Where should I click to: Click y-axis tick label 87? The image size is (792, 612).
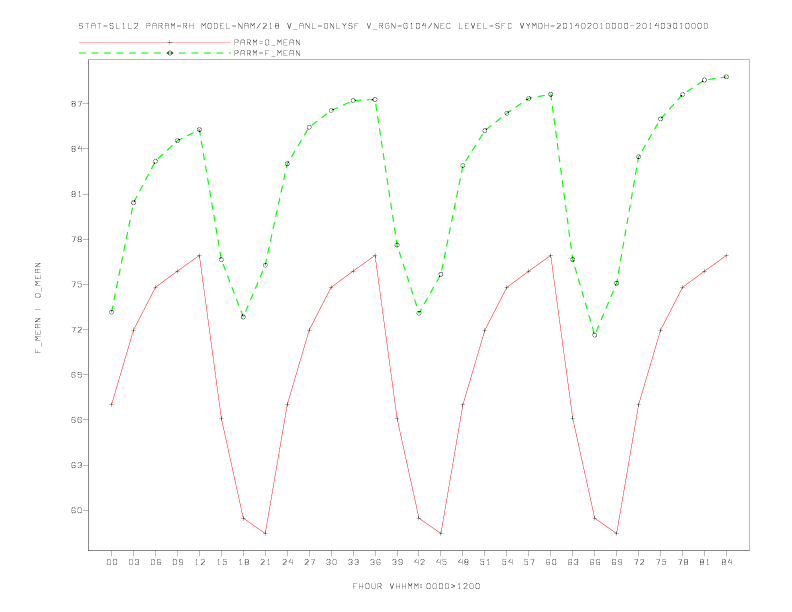[x=76, y=104]
